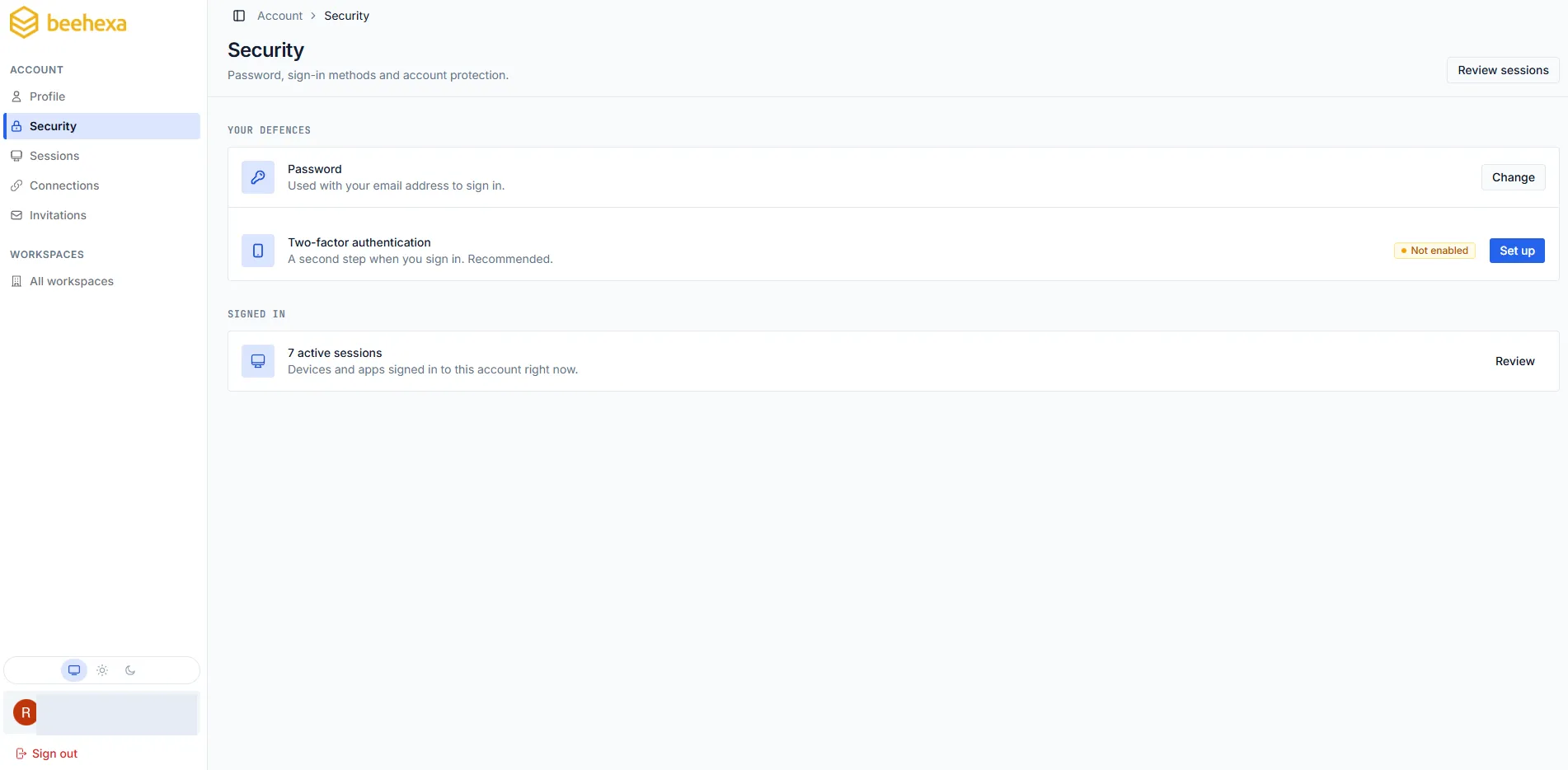
Task: Switch to dark theme
Action: [x=130, y=670]
